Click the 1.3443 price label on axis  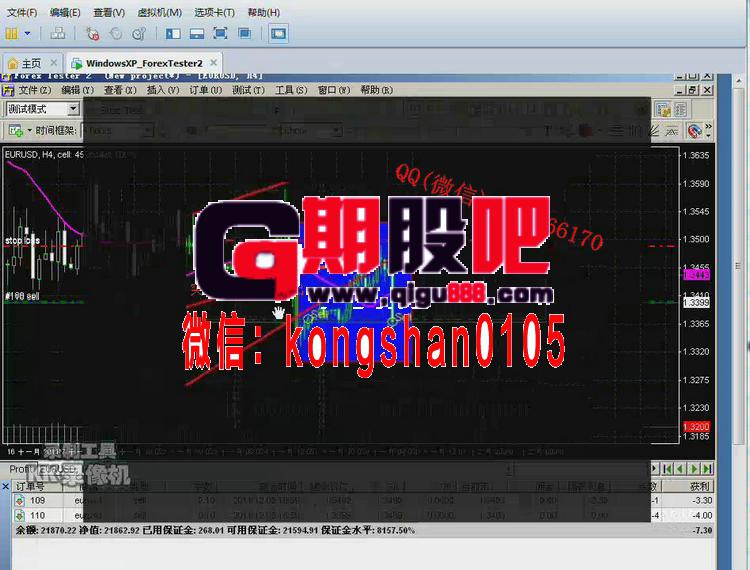tap(696, 274)
